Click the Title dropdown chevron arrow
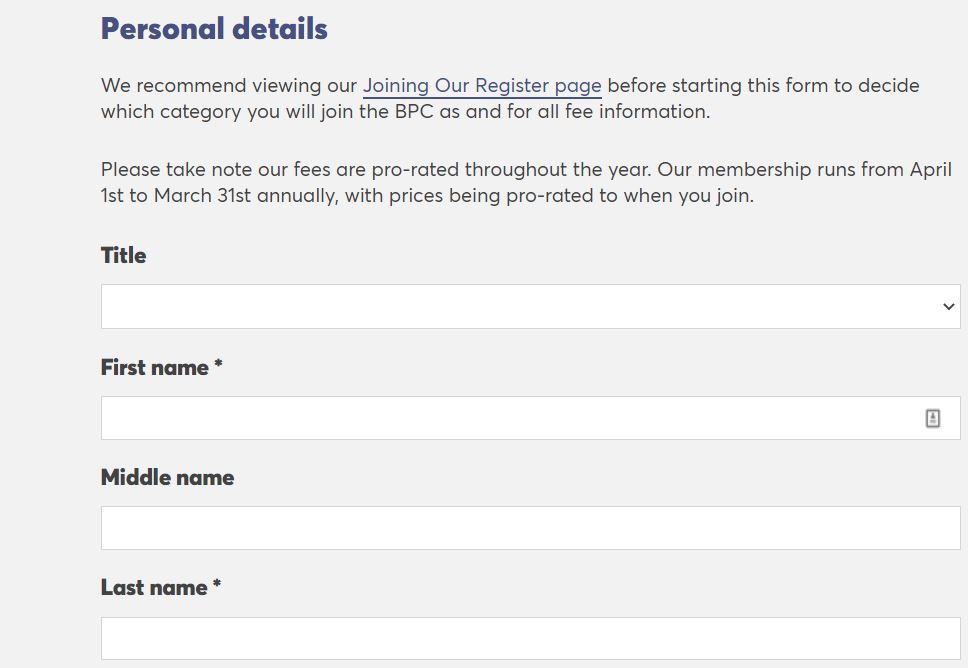968x668 pixels. (x=948, y=307)
